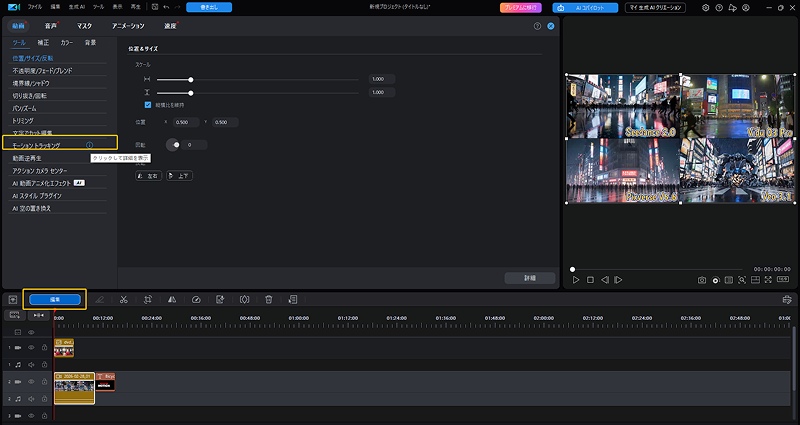Image resolution: width=800 pixels, height=425 pixels.
Task: Click the AI edit note icon in timeline toolbar
Action: [220, 299]
